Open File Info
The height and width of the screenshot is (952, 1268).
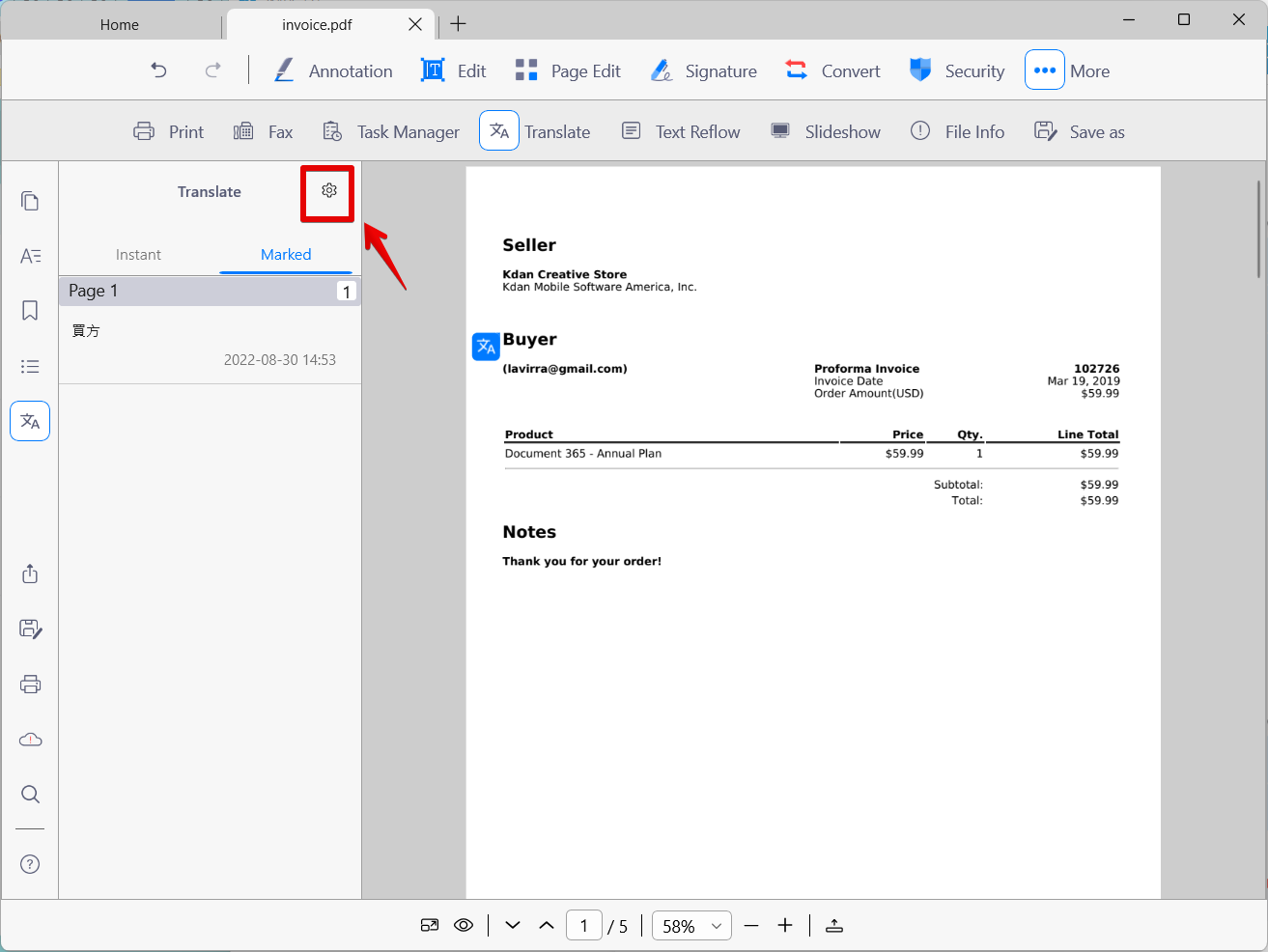click(x=957, y=131)
